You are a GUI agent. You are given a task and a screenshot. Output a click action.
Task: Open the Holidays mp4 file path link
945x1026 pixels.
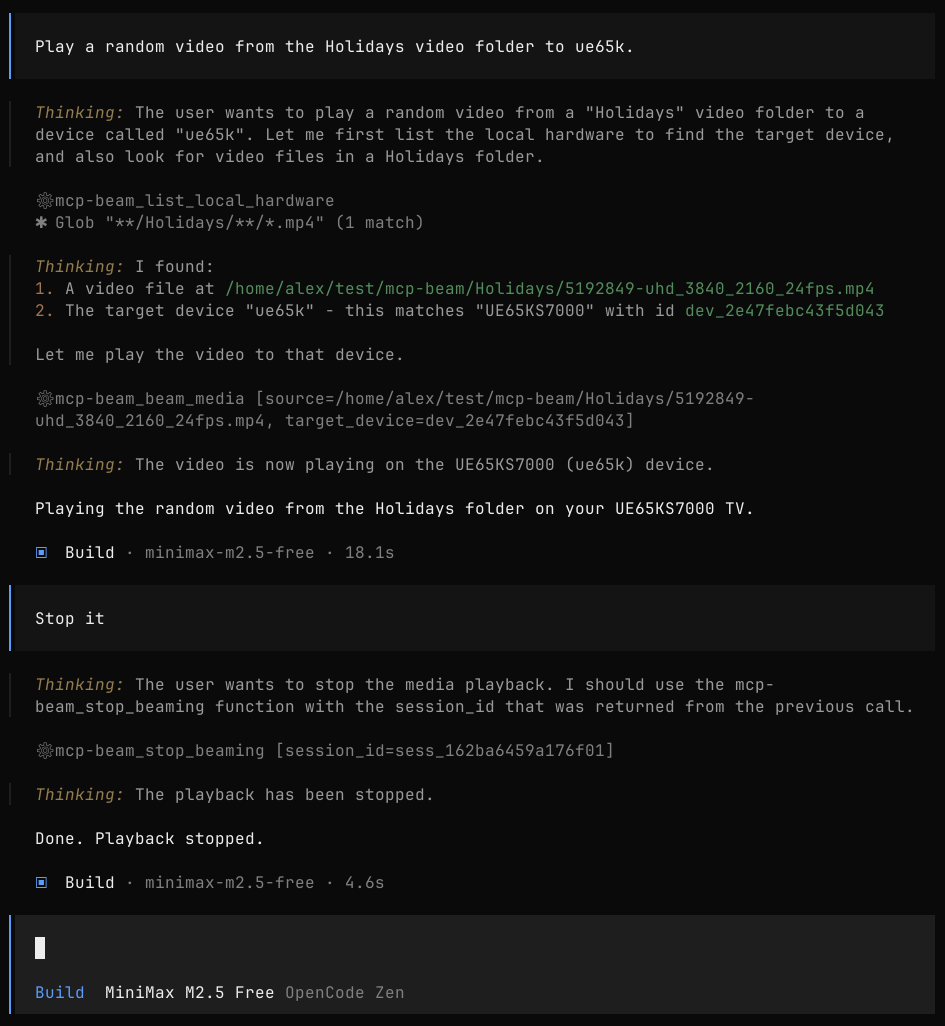pos(550,289)
